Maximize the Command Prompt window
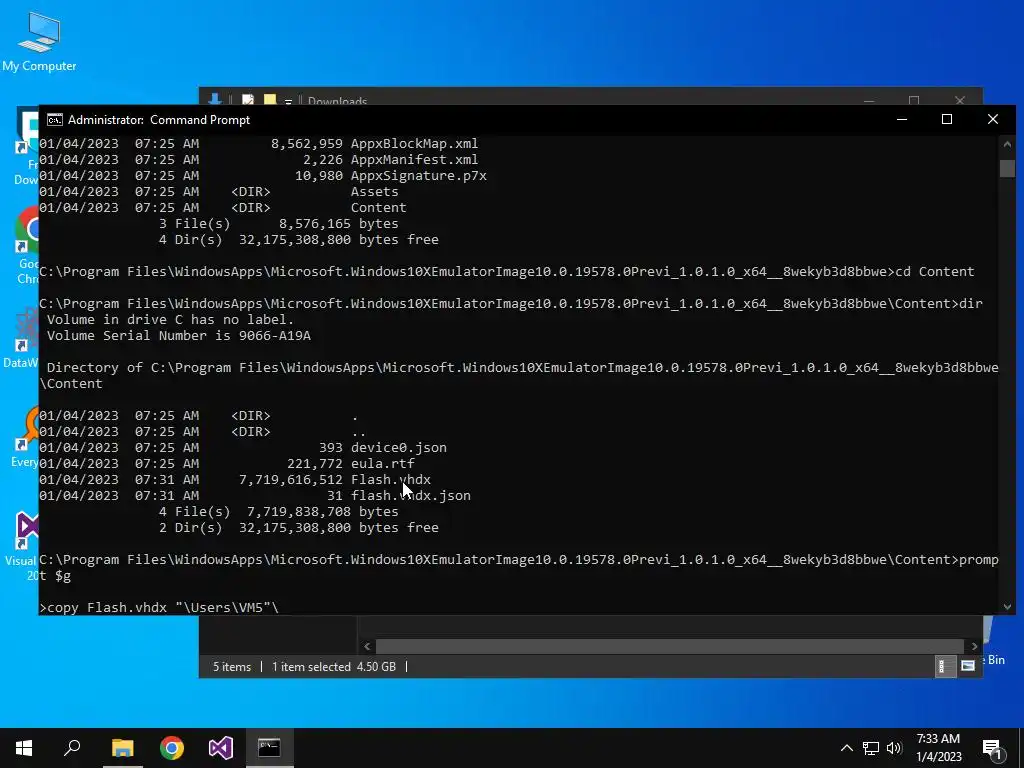 point(947,120)
